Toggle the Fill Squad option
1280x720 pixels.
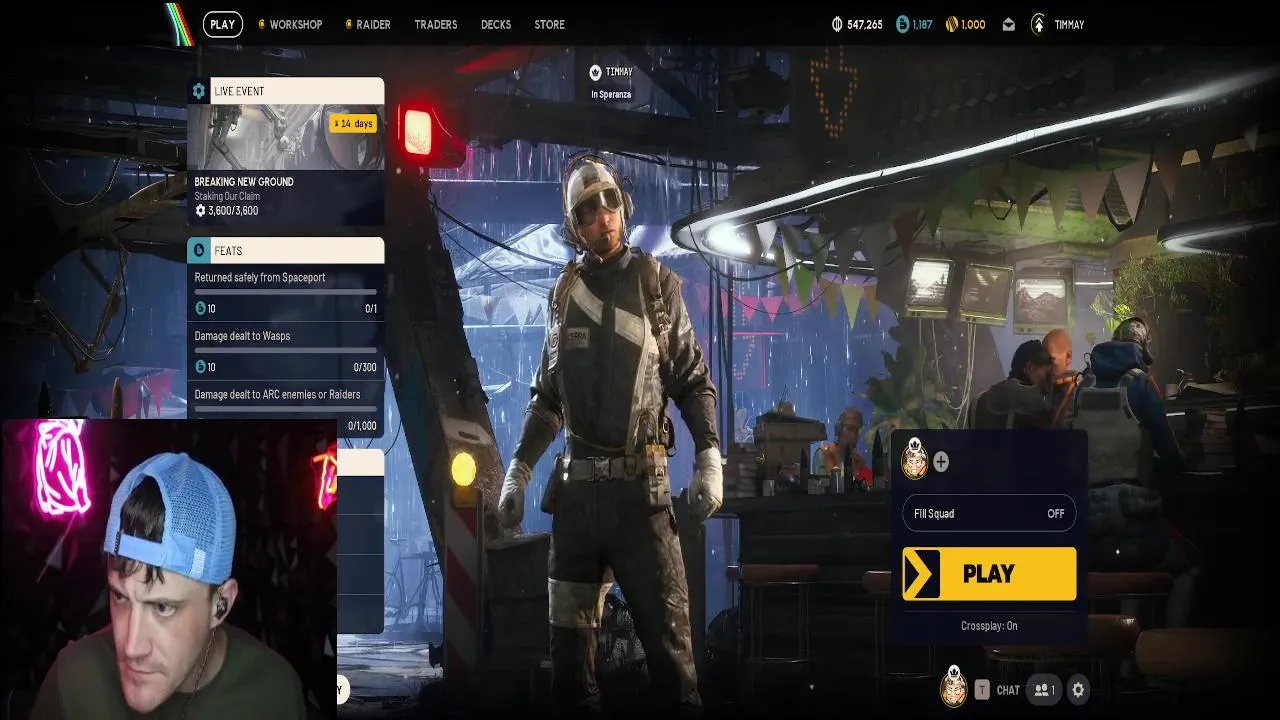click(989, 513)
